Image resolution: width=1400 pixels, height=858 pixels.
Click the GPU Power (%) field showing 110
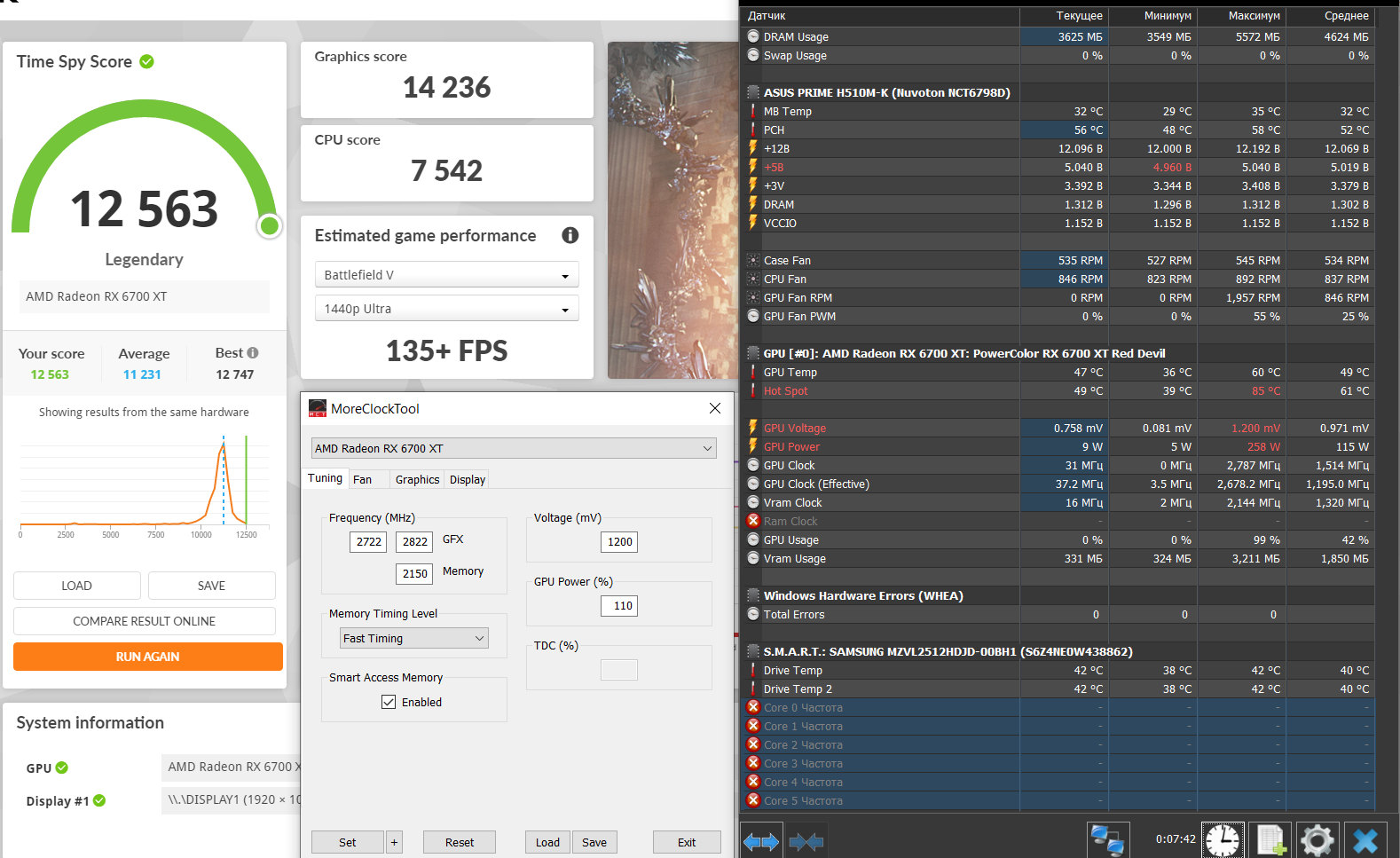tap(619, 605)
